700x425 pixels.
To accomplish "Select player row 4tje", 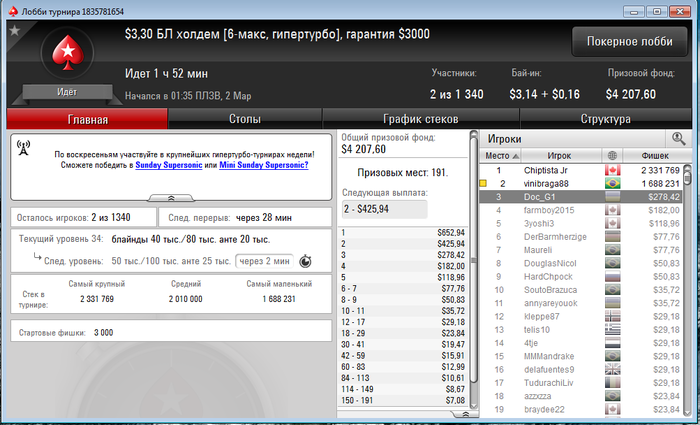I will [581, 343].
